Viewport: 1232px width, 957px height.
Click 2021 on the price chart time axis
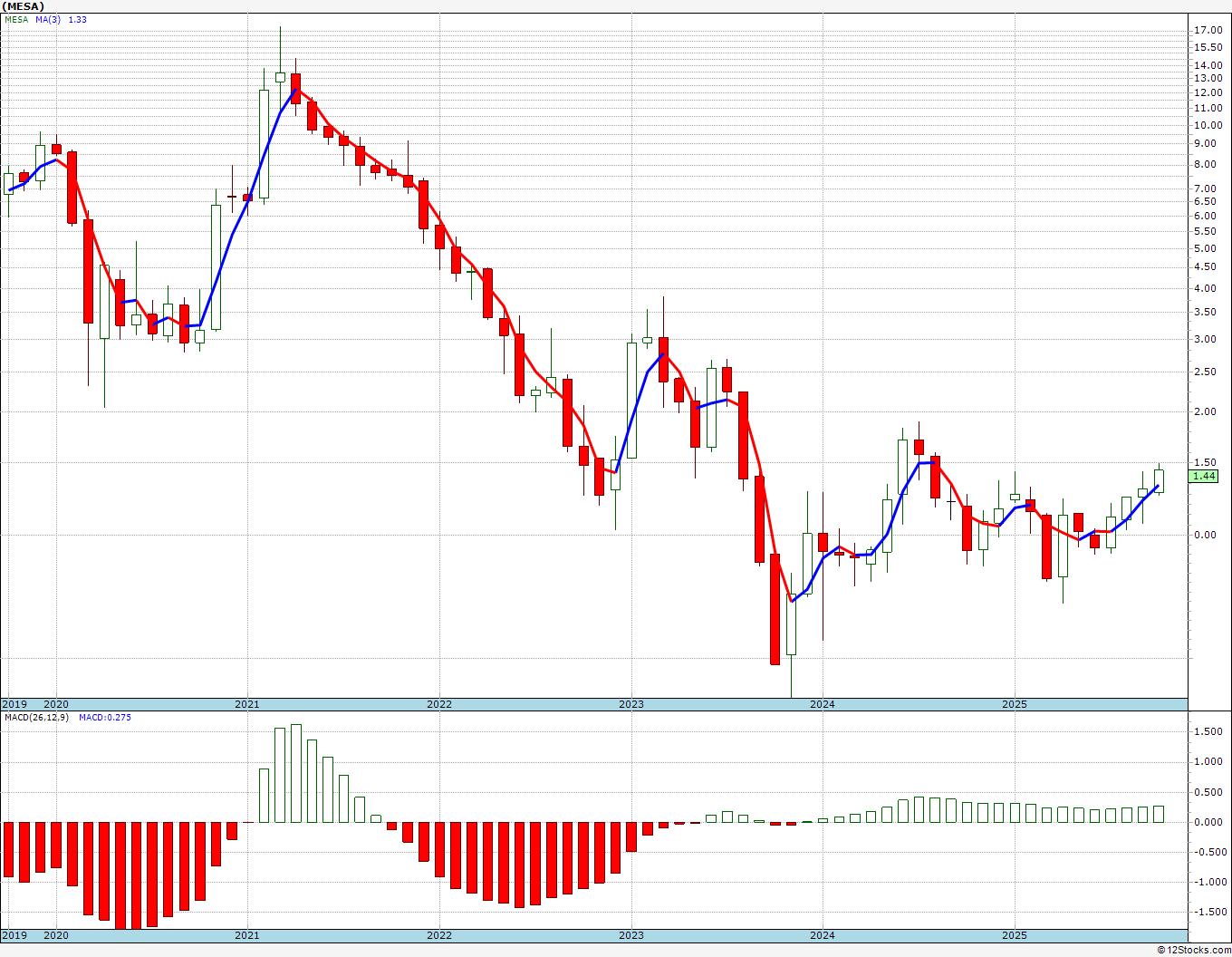247,704
